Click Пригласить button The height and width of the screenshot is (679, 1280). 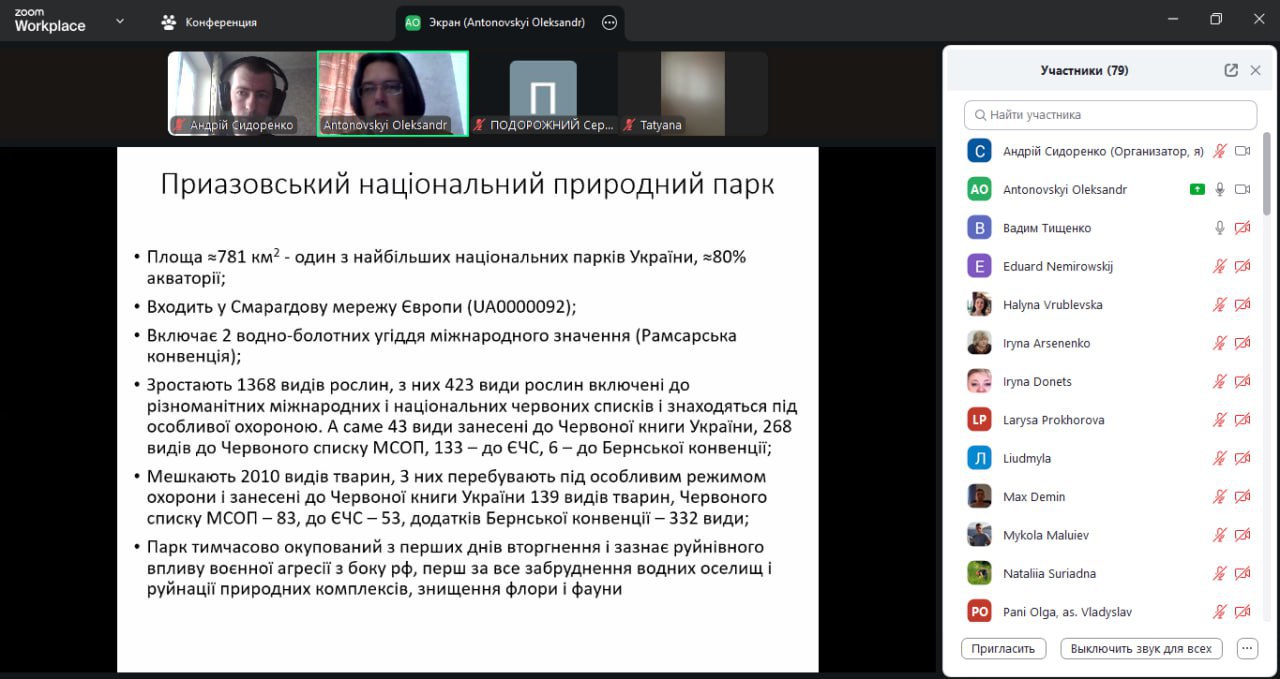(1003, 648)
